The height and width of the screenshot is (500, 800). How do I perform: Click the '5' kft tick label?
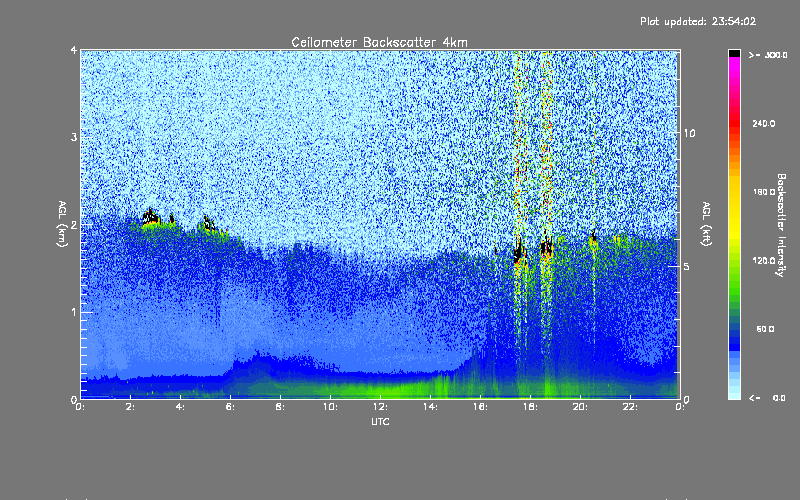coord(686,266)
